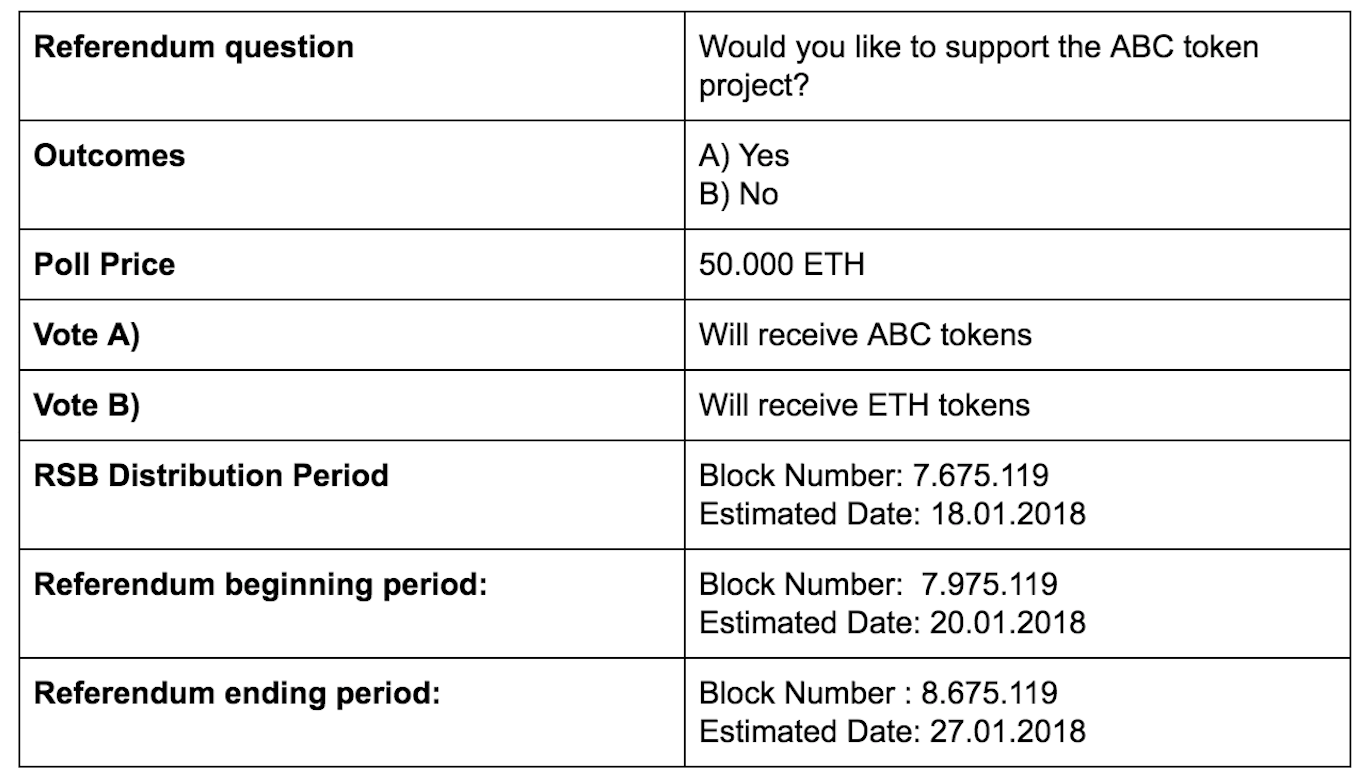Select estimated date 27.01.2018 line

pos(892,731)
